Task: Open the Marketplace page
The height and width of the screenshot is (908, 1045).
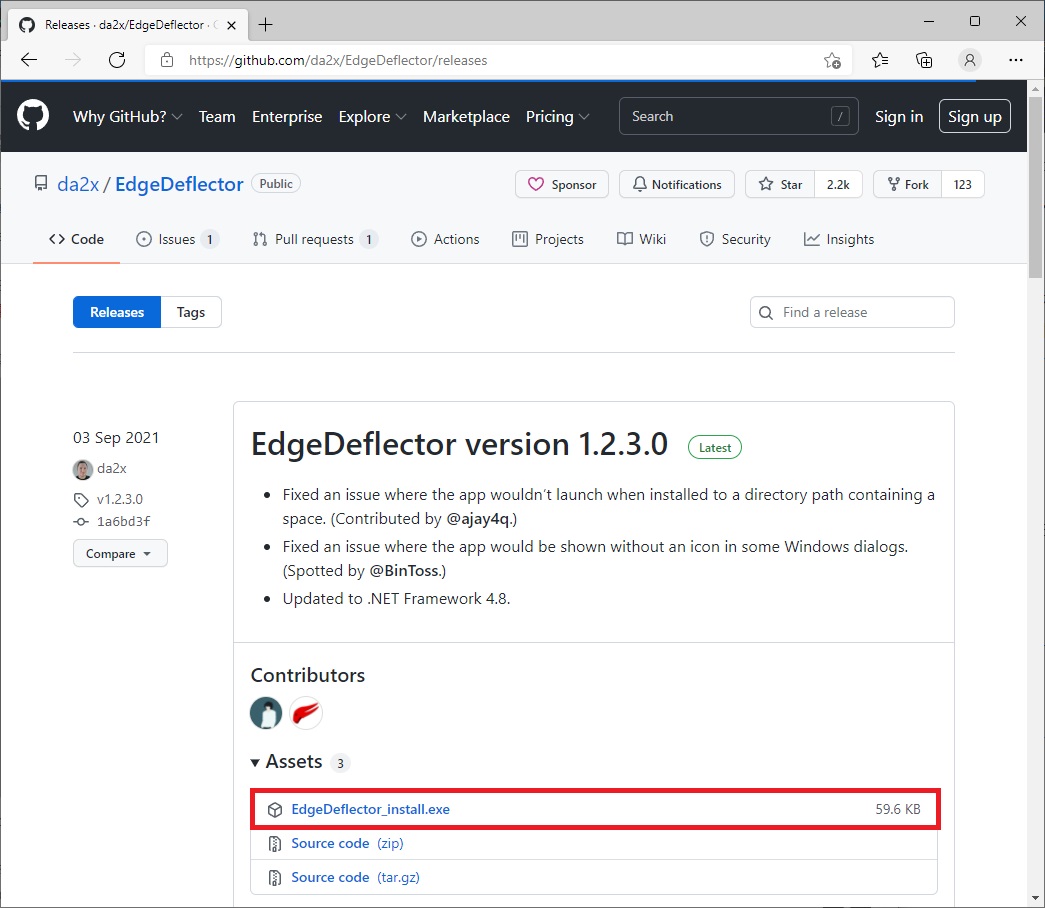Action: 466,117
